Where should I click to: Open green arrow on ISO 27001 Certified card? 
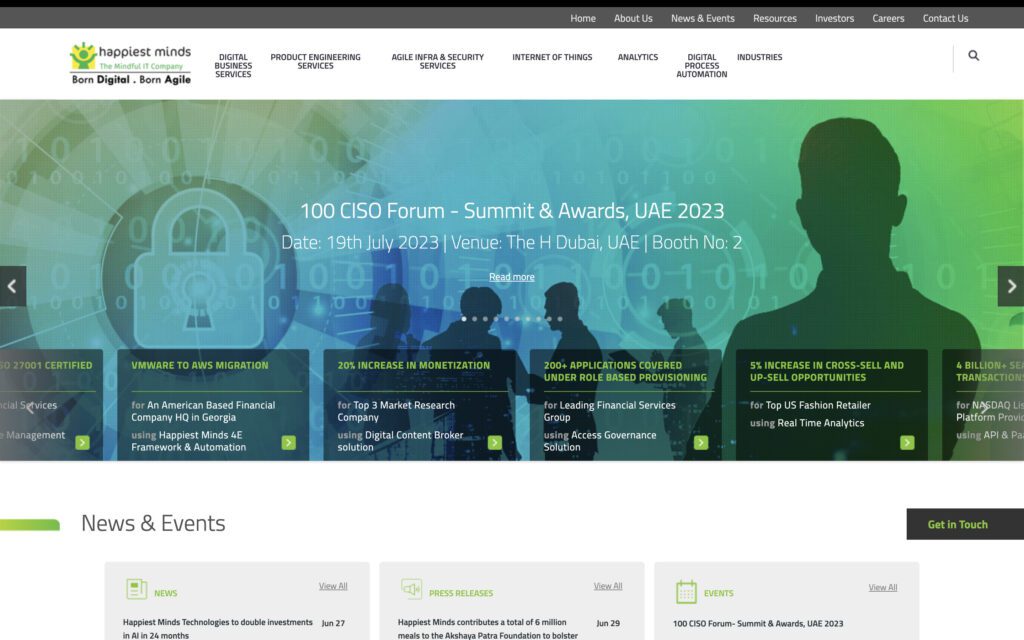(82, 443)
